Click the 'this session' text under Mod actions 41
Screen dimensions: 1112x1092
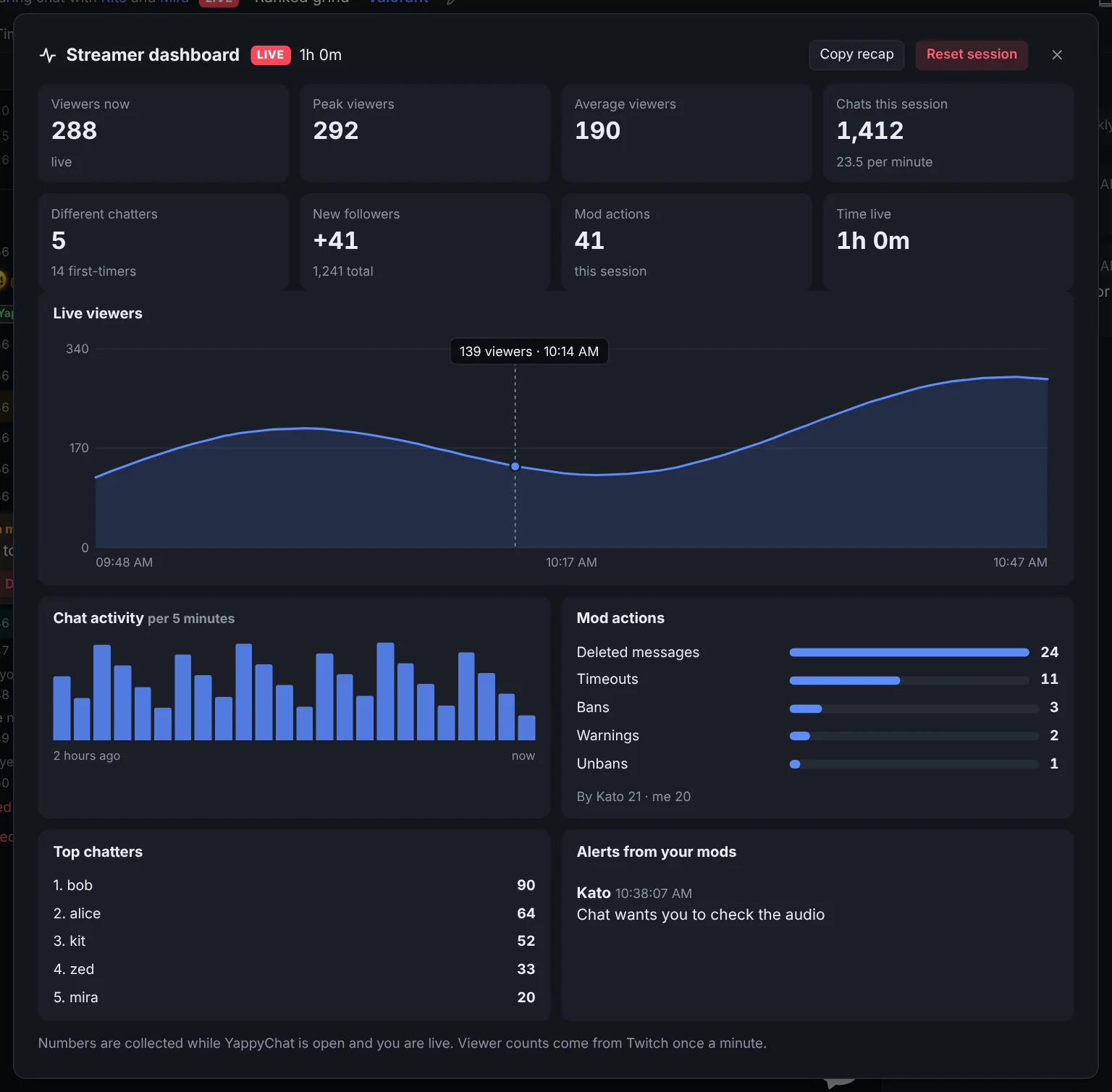click(x=611, y=271)
